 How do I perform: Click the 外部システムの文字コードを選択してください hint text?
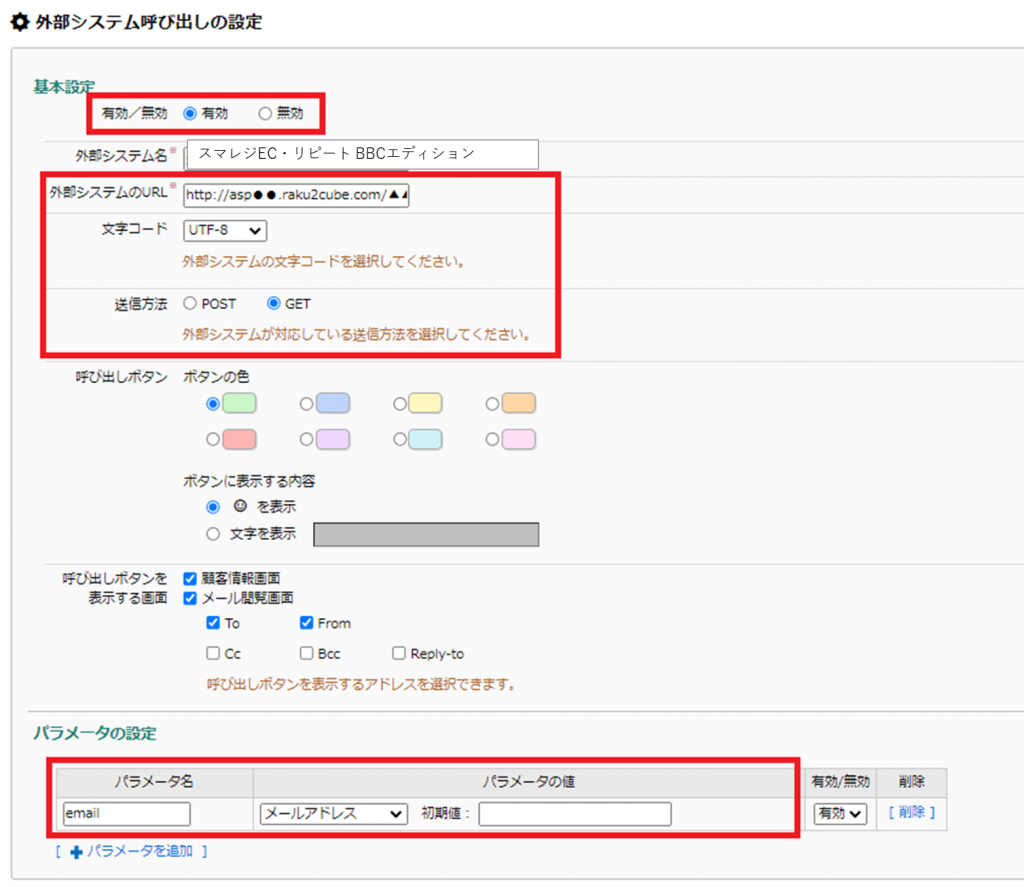click(324, 262)
